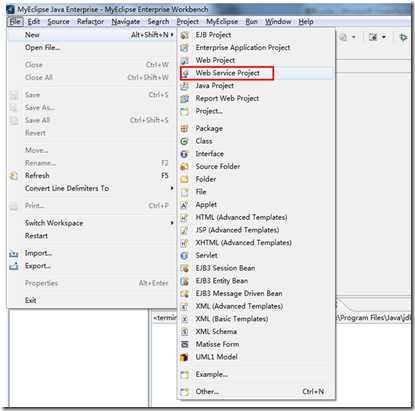Image resolution: width=415 pixels, height=411 pixels.
Task: Open the Refactor menu
Action: point(90,22)
